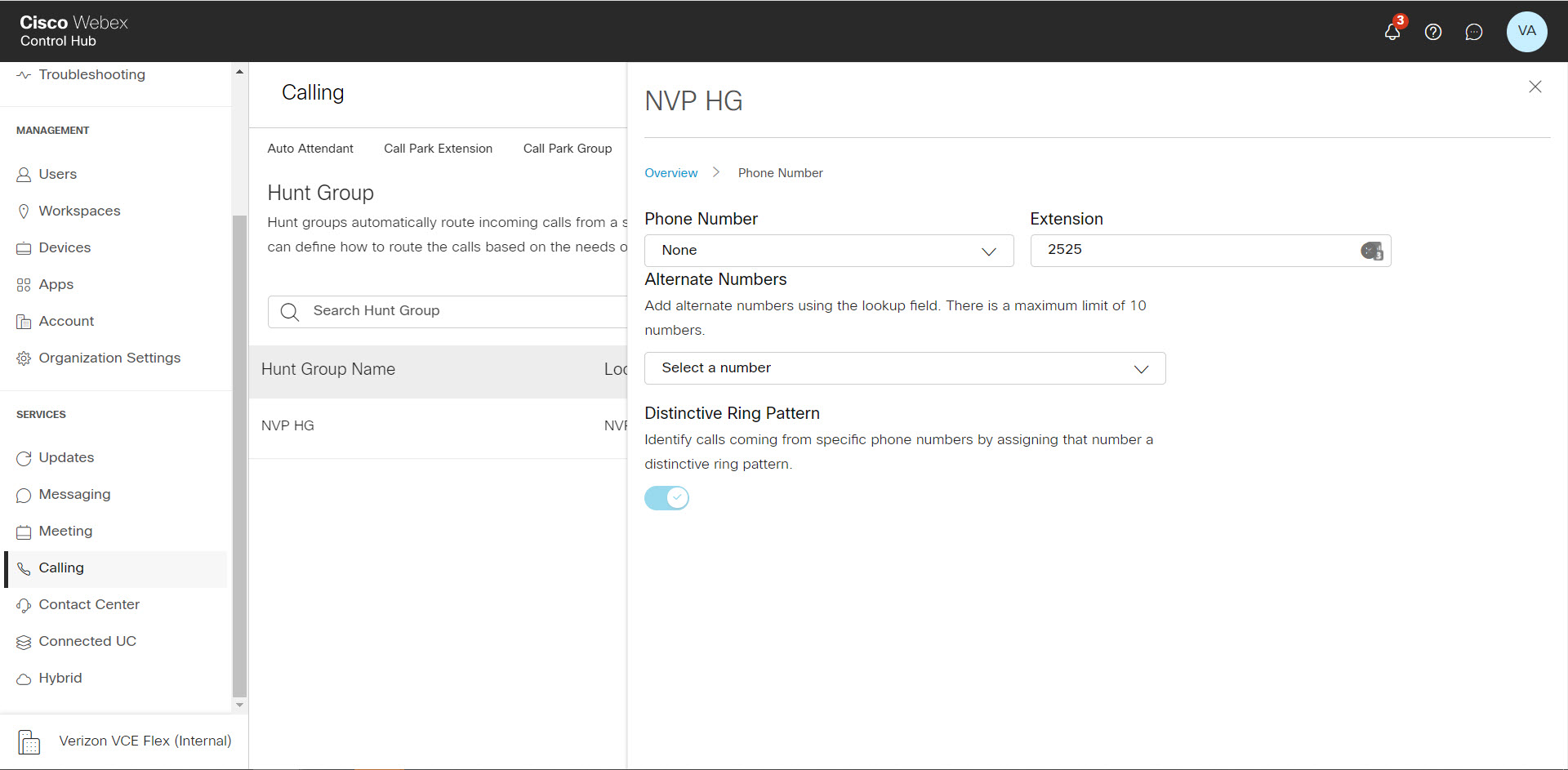Select the NVP HG hunt group

(x=287, y=425)
